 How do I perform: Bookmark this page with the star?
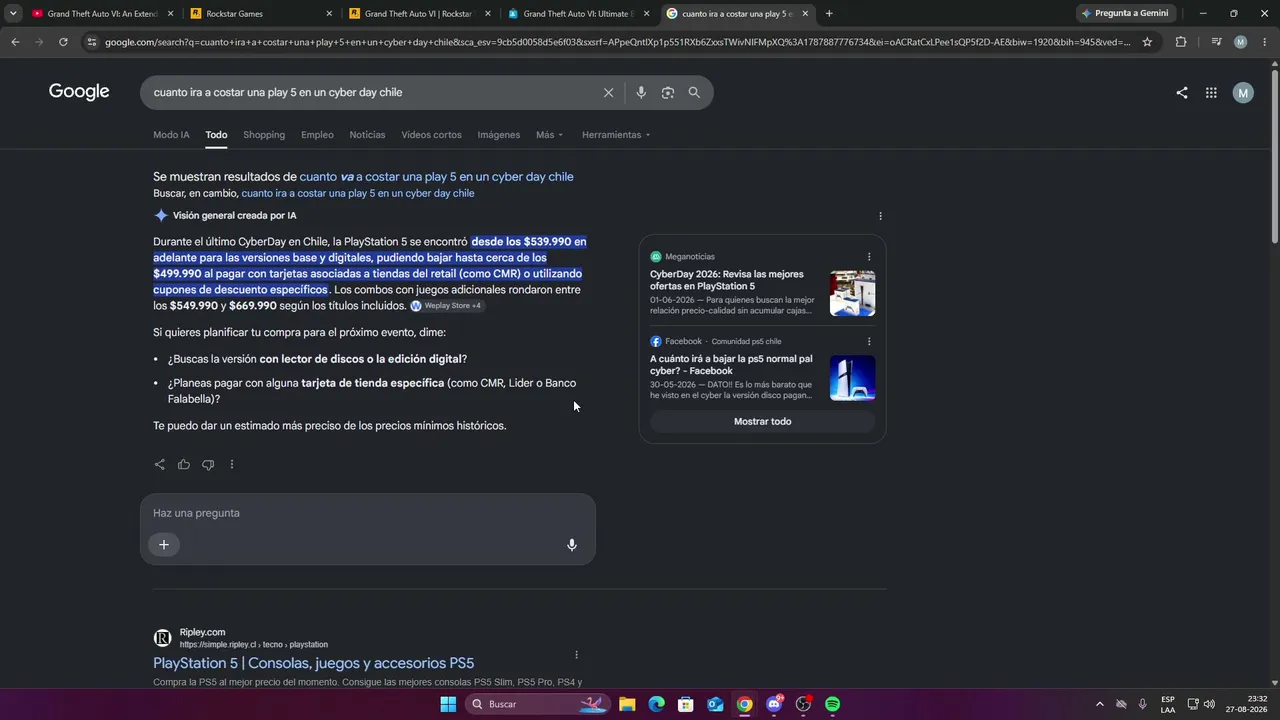(x=1147, y=42)
